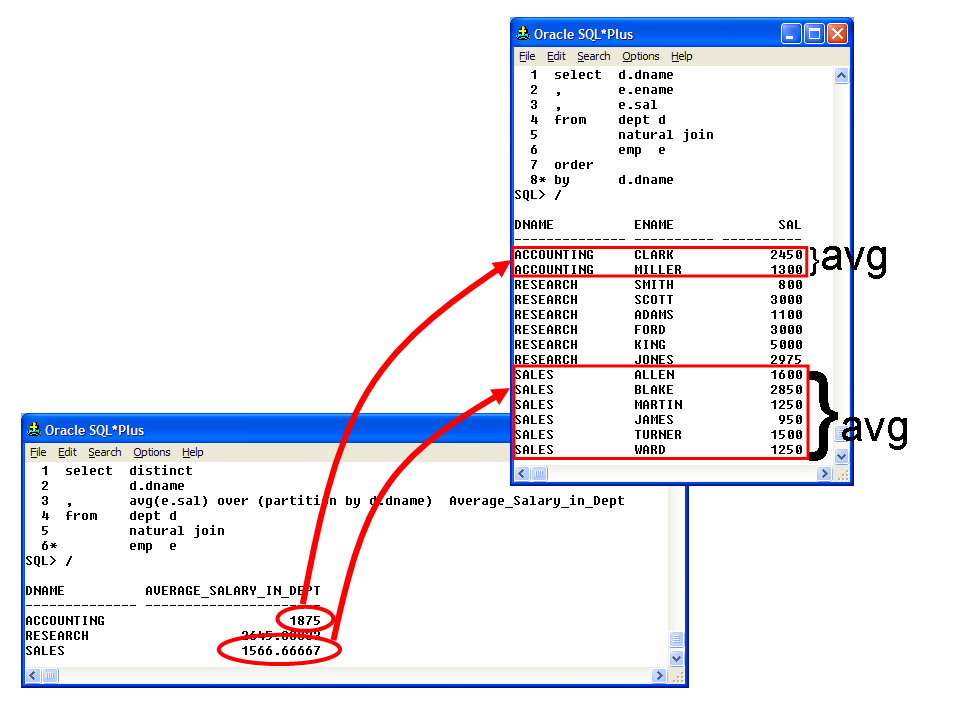Image resolution: width=960 pixels, height=720 pixels.
Task: Maximize the upper SQL*Plus window
Action: coord(814,34)
